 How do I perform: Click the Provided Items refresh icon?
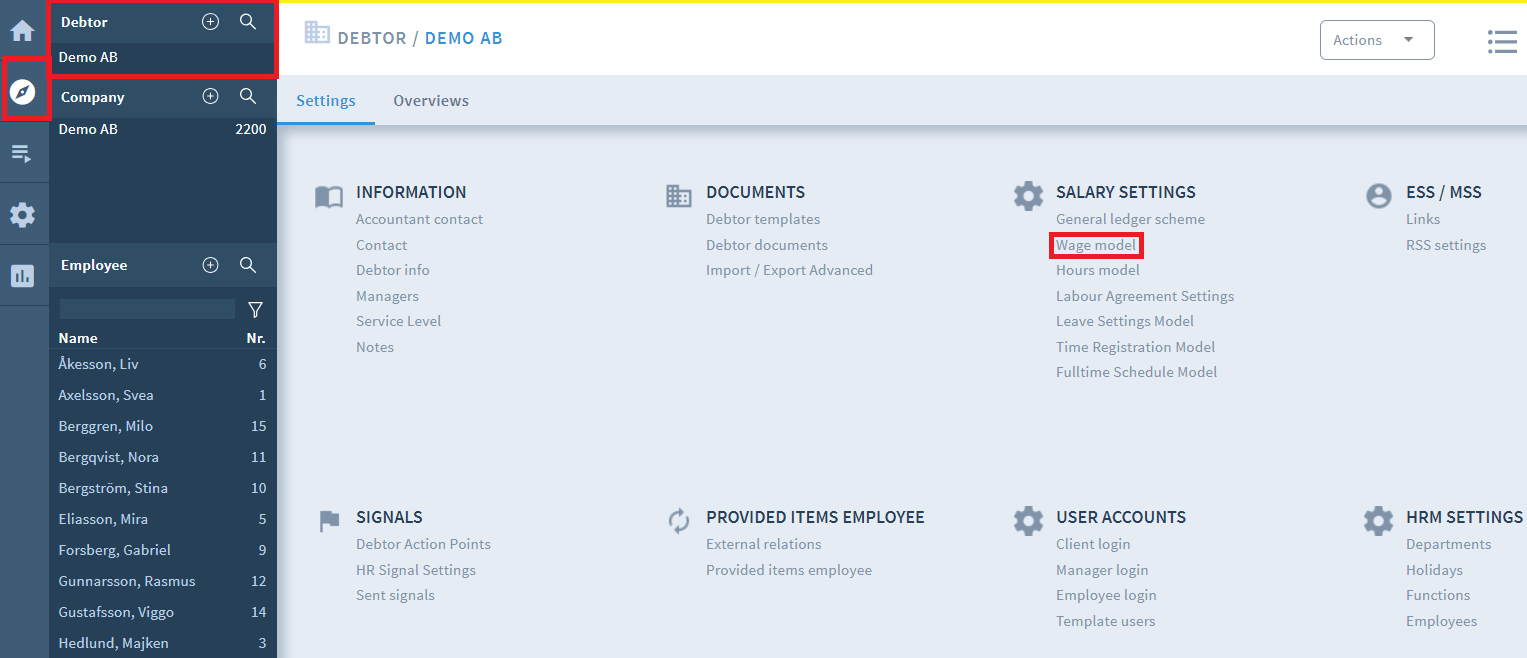[679, 521]
